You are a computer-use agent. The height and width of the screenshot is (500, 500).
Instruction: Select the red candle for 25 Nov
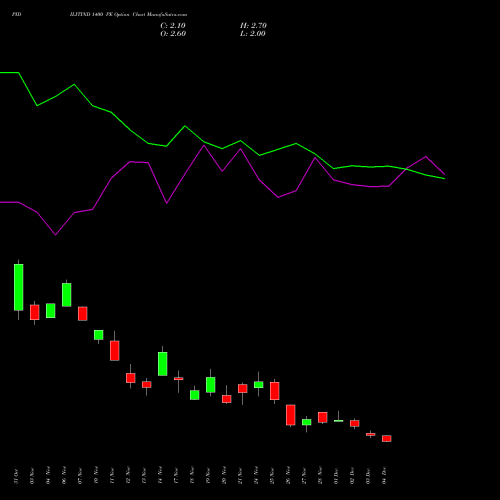click(275, 391)
